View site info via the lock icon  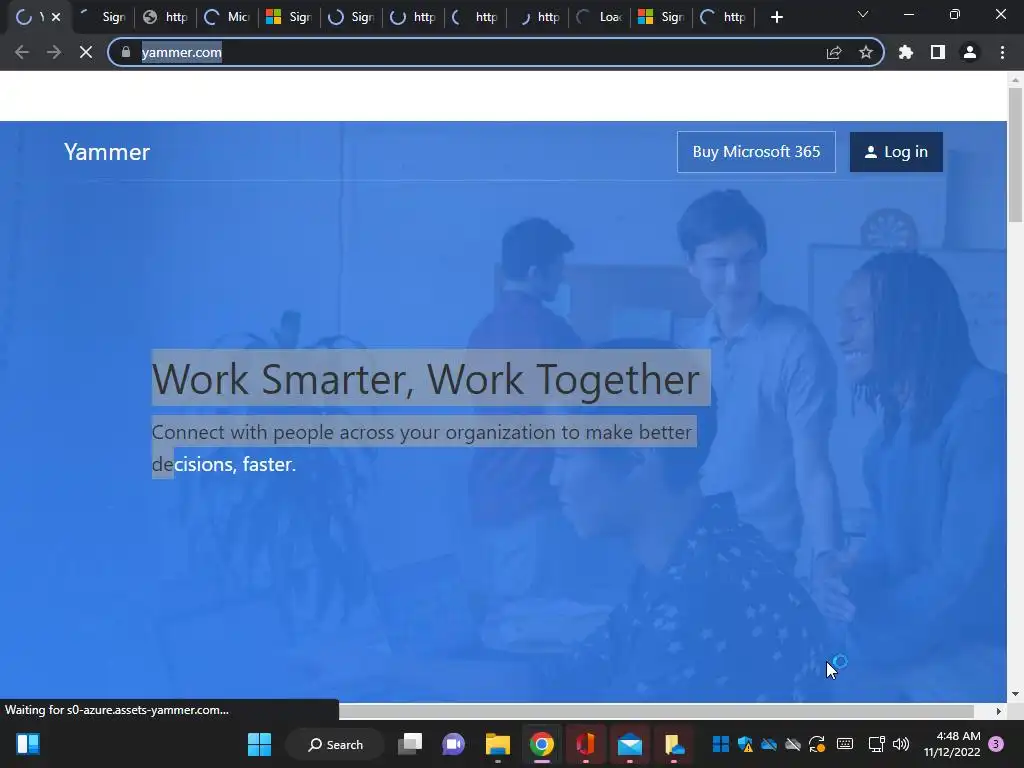click(x=126, y=52)
